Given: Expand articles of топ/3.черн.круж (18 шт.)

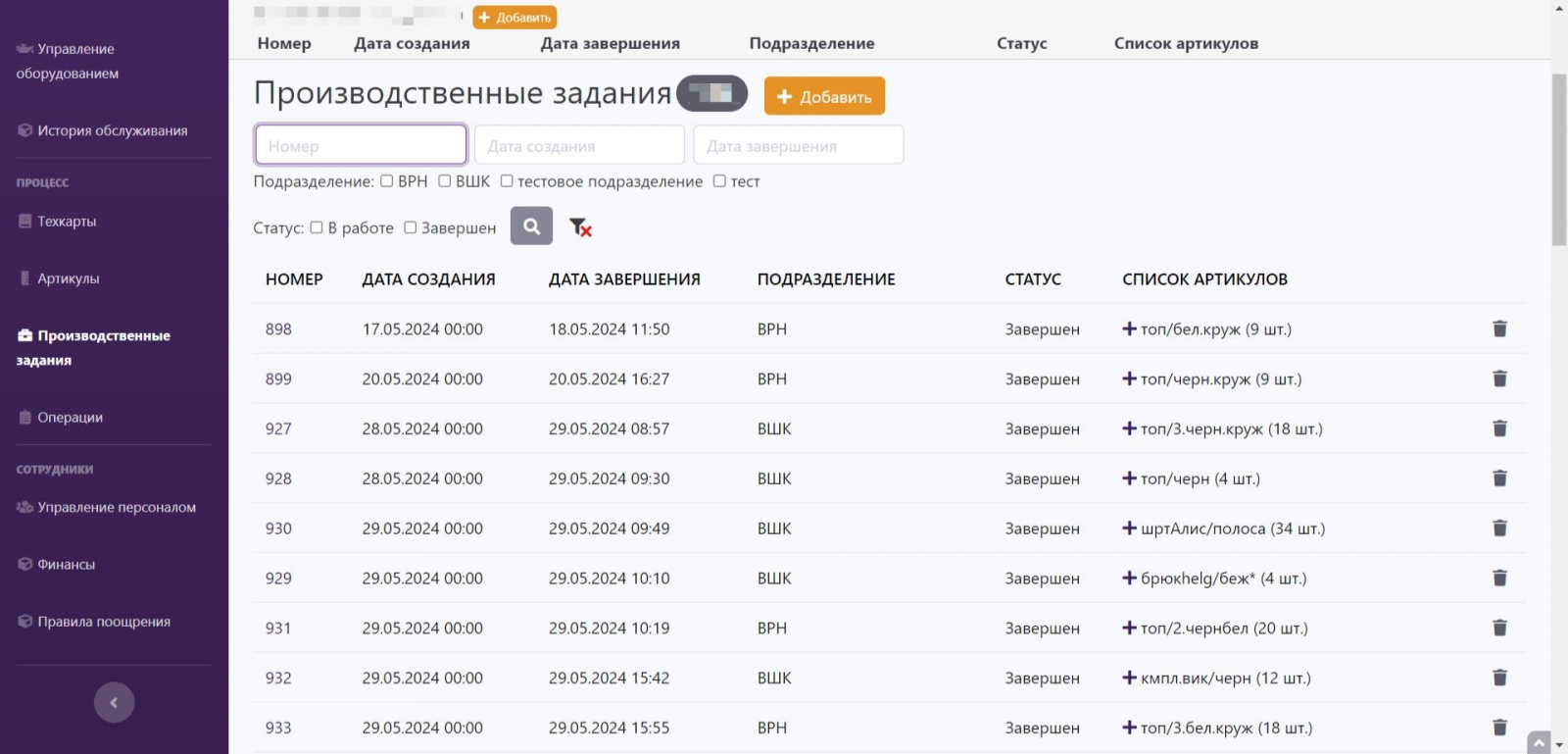Looking at the screenshot, I should 1129,428.
